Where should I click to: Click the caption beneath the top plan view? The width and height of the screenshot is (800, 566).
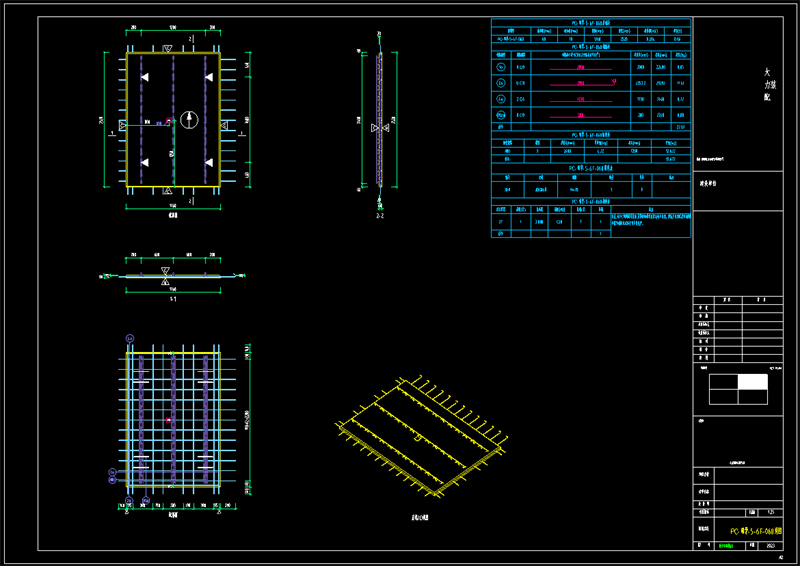coord(173,215)
